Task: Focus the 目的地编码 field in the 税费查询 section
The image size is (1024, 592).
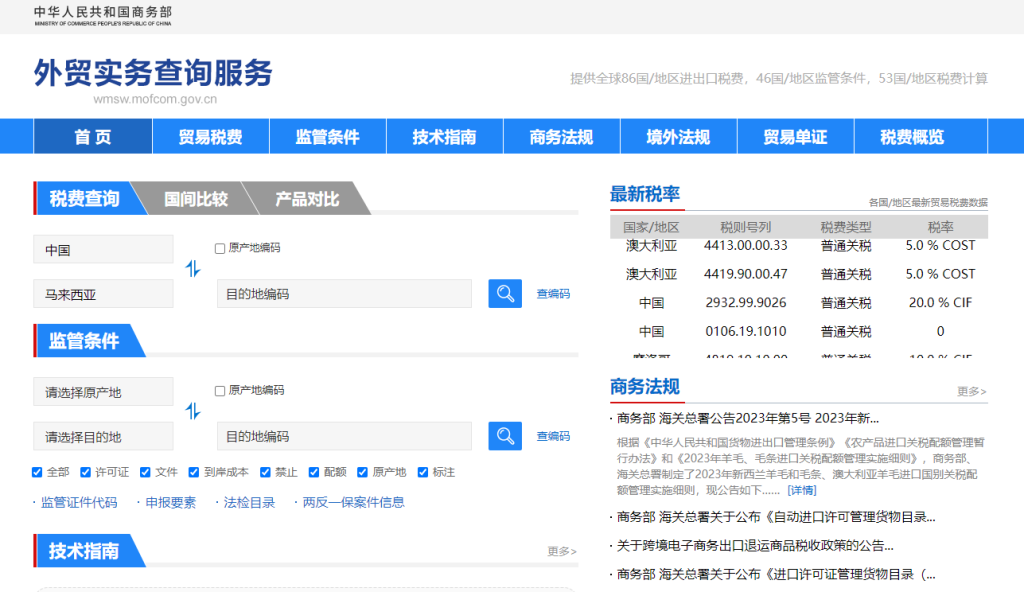Action: point(344,294)
